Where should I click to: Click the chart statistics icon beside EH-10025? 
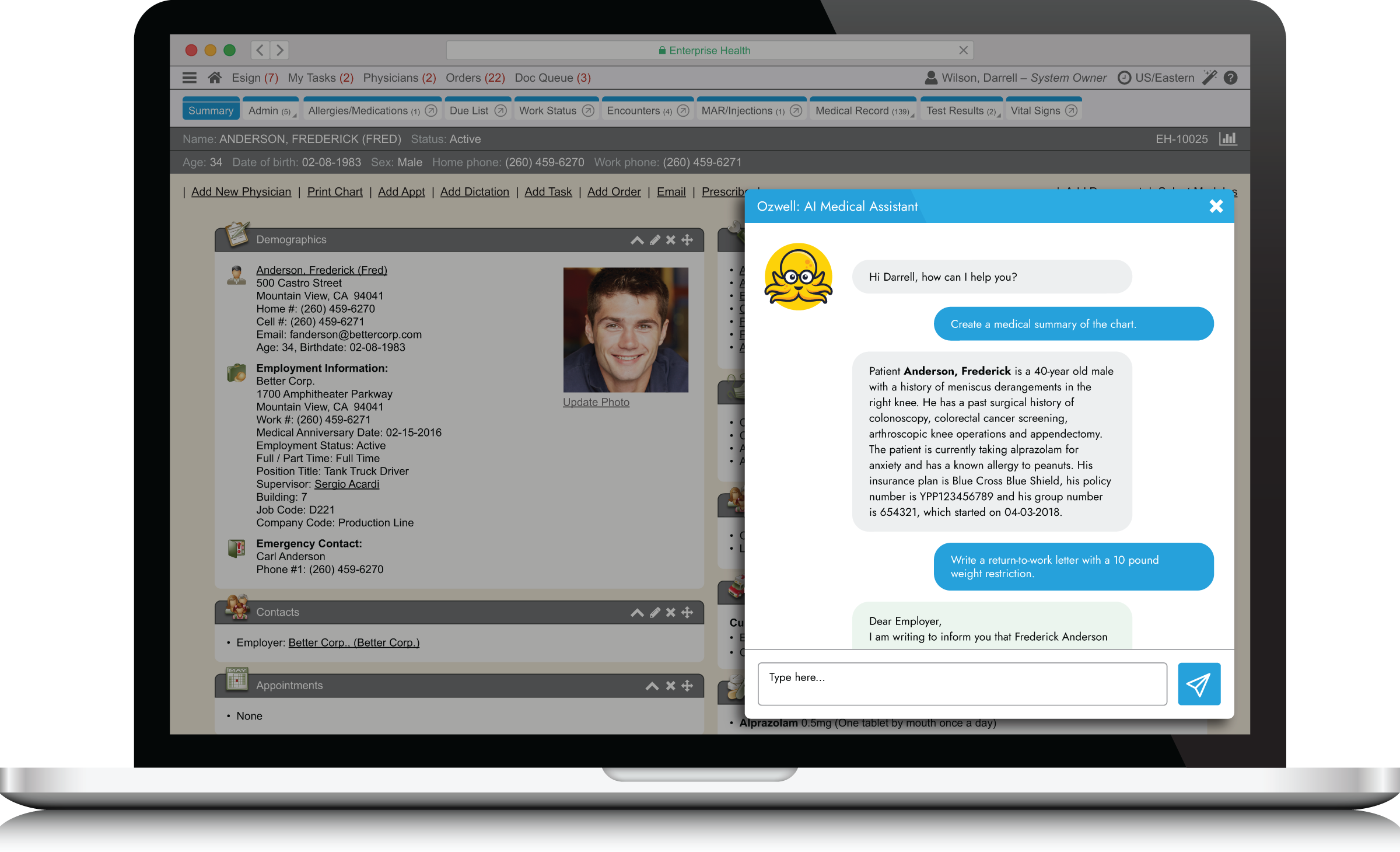pos(1228,139)
